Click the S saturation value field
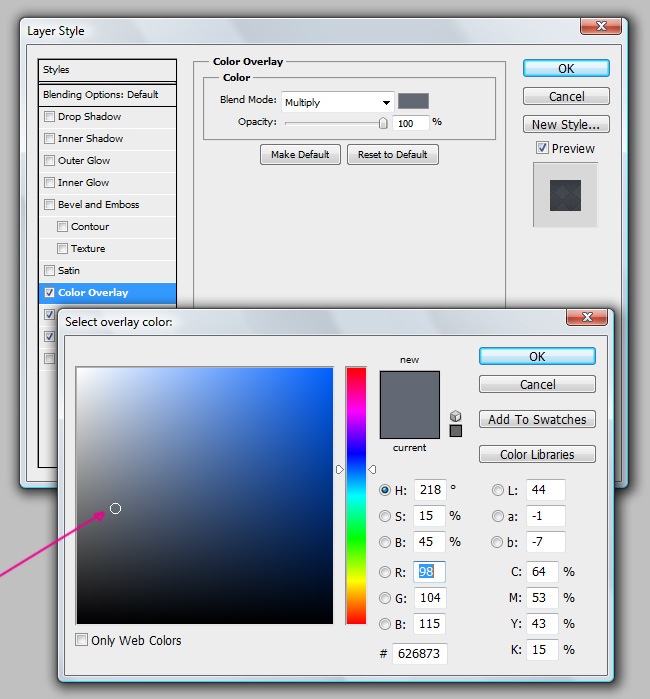This screenshot has width=650, height=699. [430, 516]
